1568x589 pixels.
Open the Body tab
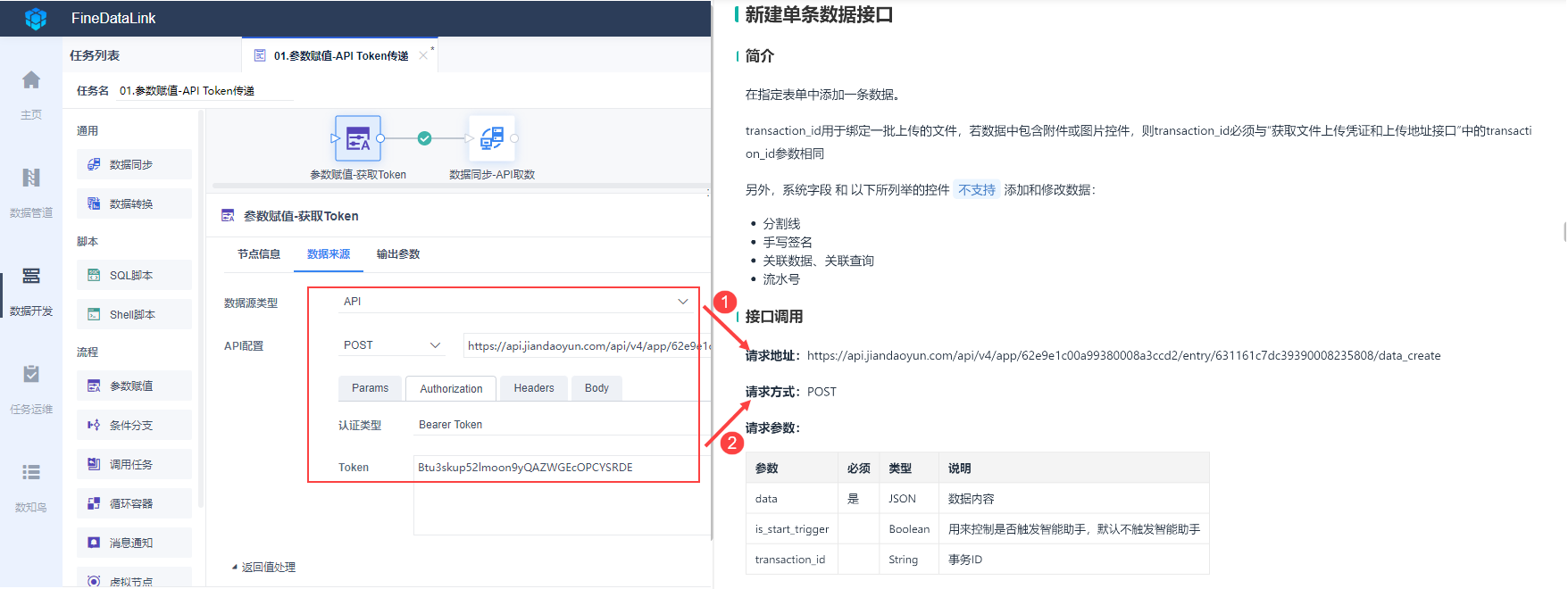point(596,388)
